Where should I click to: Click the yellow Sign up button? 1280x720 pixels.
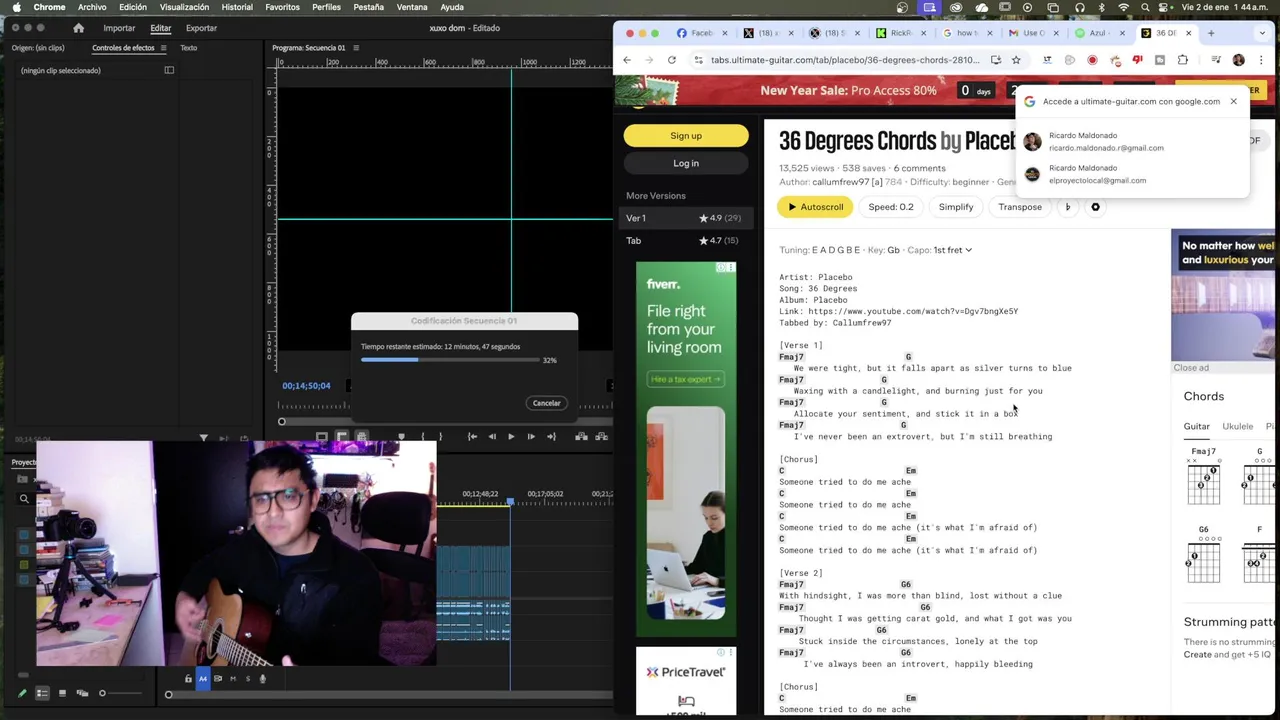[686, 136]
